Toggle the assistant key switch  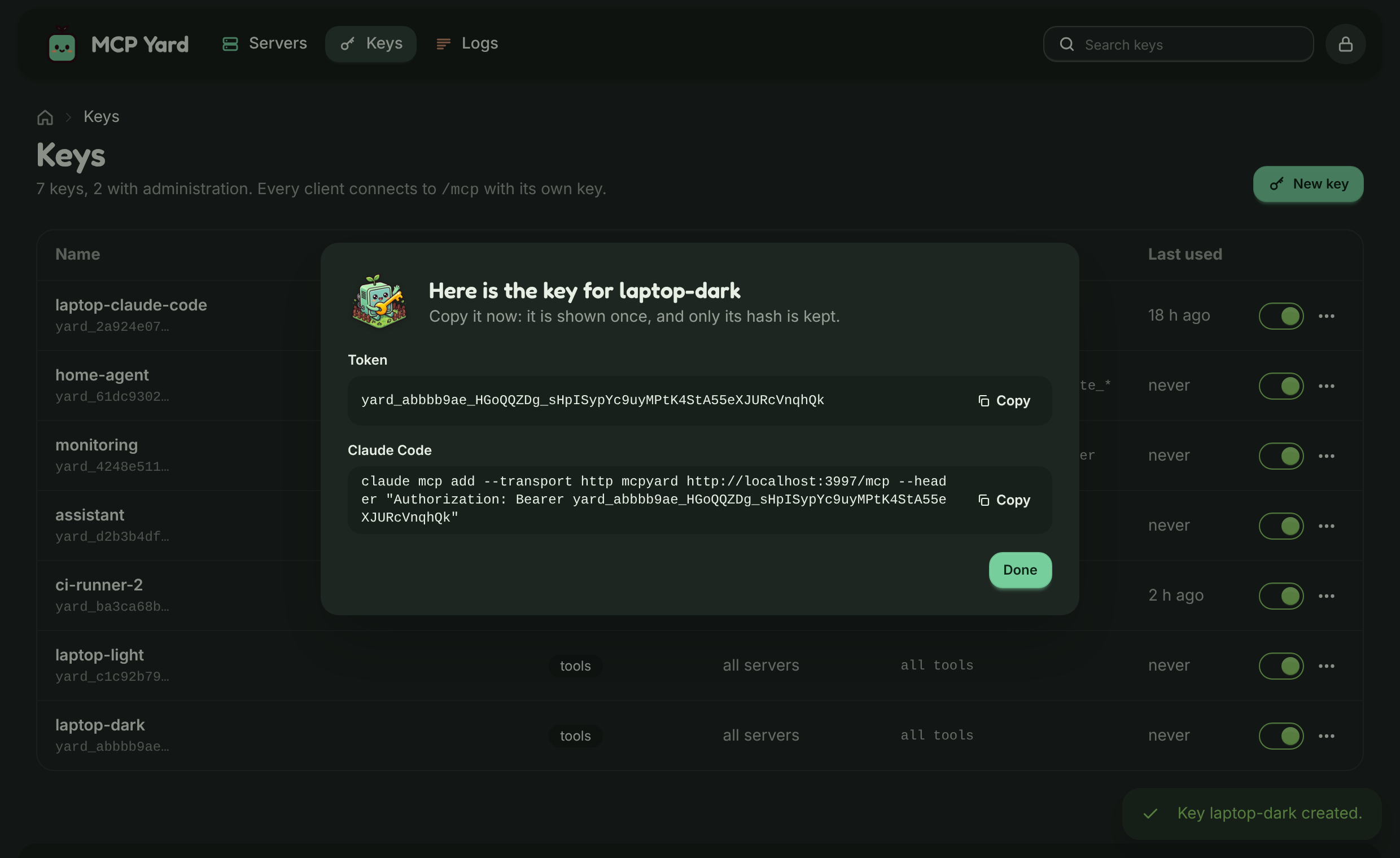pos(1281,526)
